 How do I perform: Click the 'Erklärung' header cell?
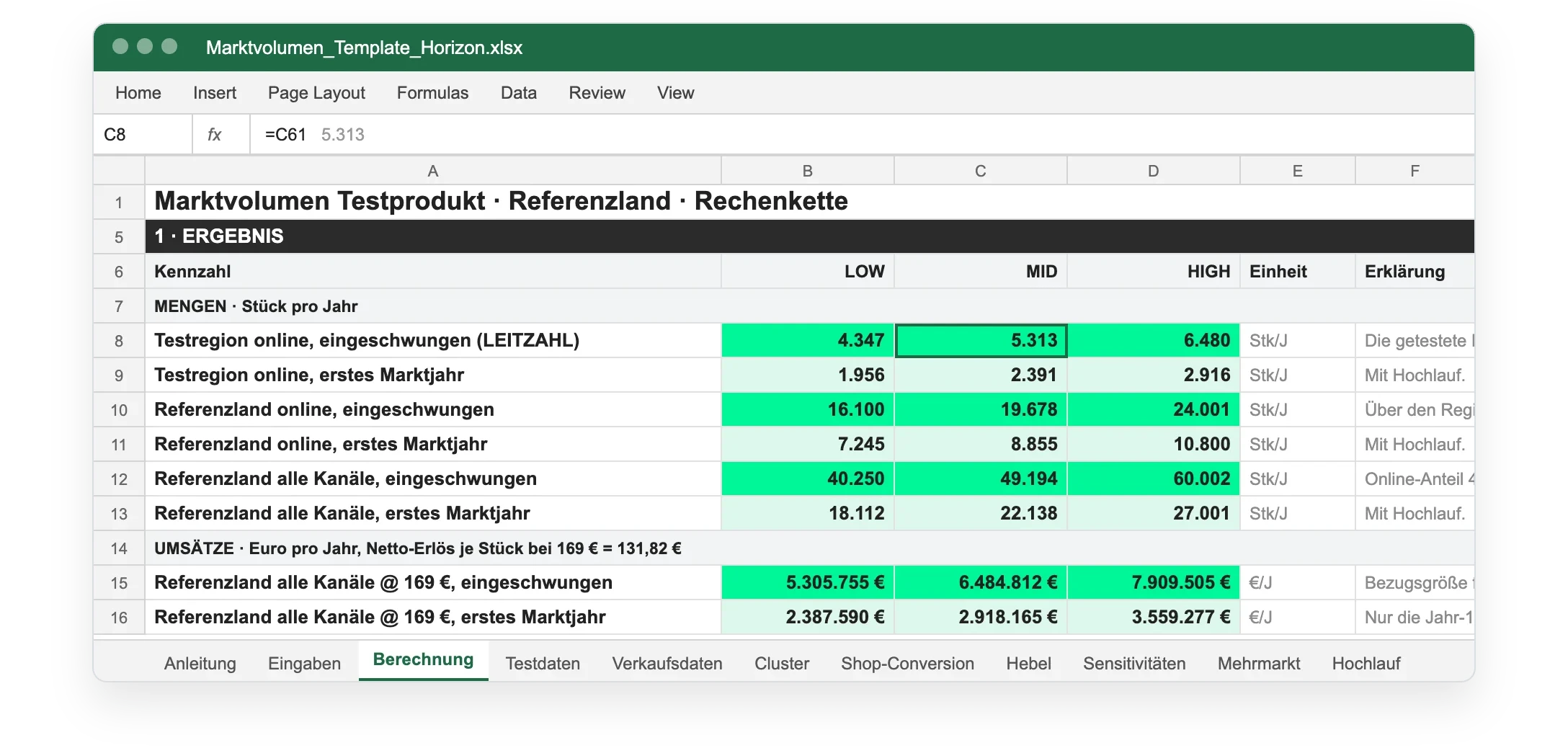1414,272
